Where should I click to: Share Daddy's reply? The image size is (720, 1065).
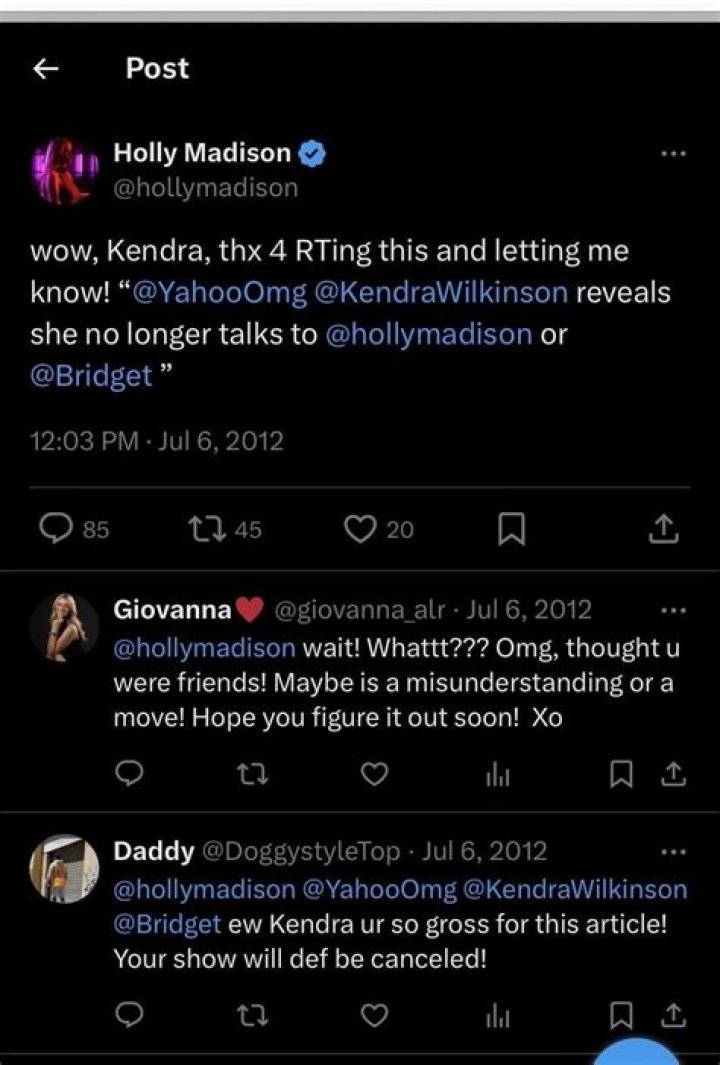coord(675,1015)
